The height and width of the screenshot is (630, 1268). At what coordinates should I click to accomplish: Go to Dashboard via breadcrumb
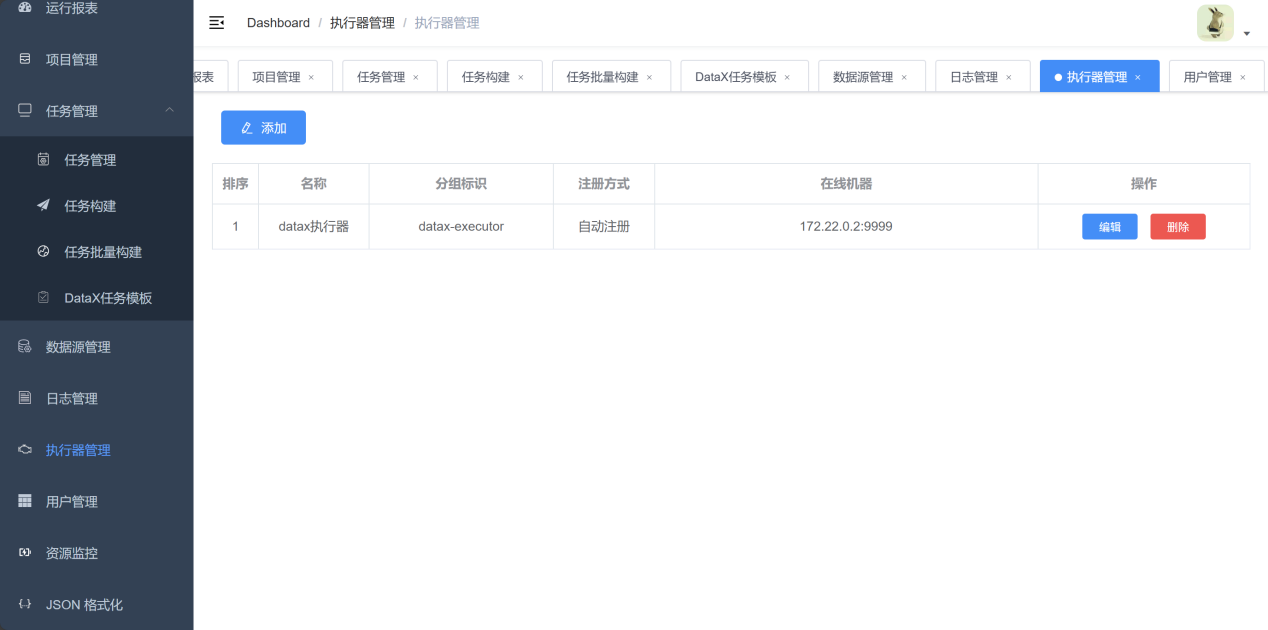point(278,23)
